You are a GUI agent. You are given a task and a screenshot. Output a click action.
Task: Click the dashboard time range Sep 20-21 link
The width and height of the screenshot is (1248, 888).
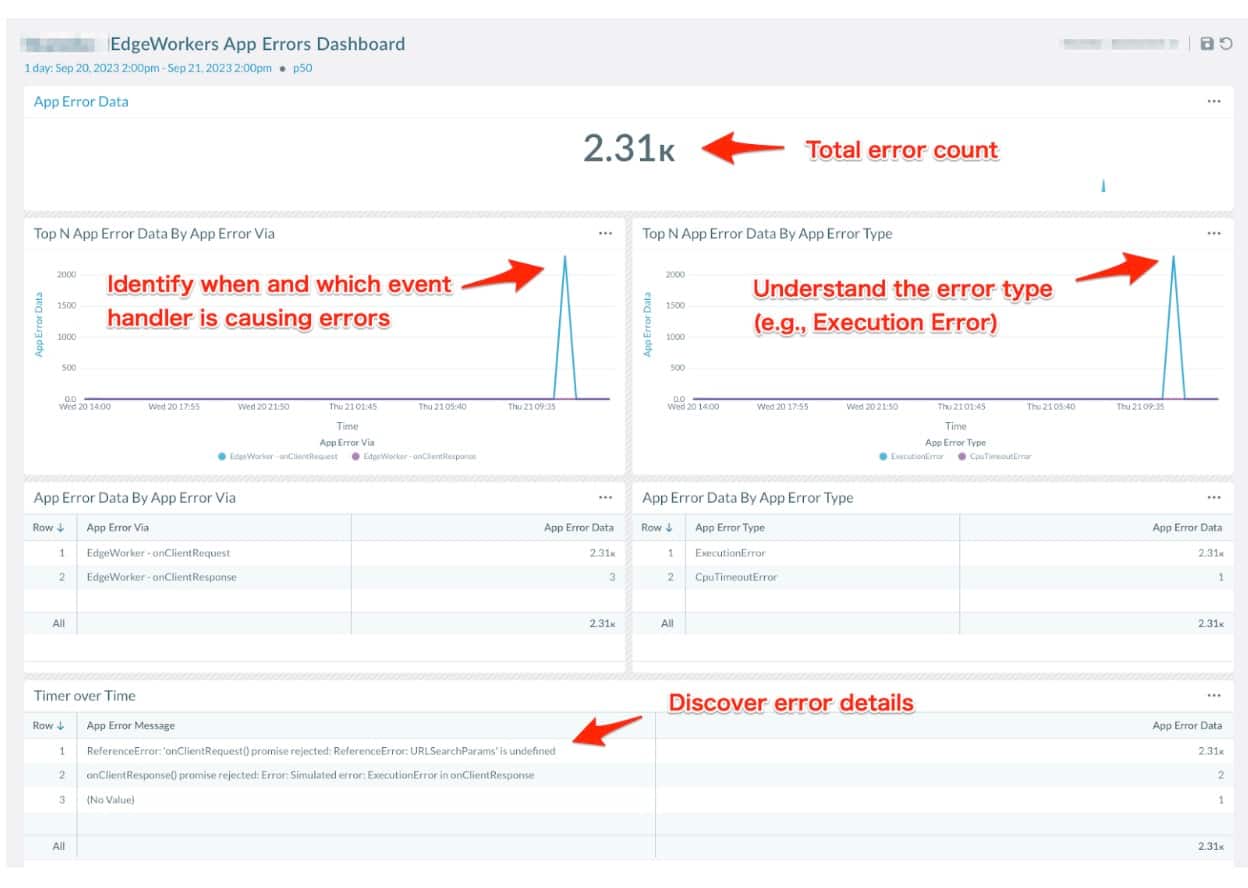click(148, 68)
